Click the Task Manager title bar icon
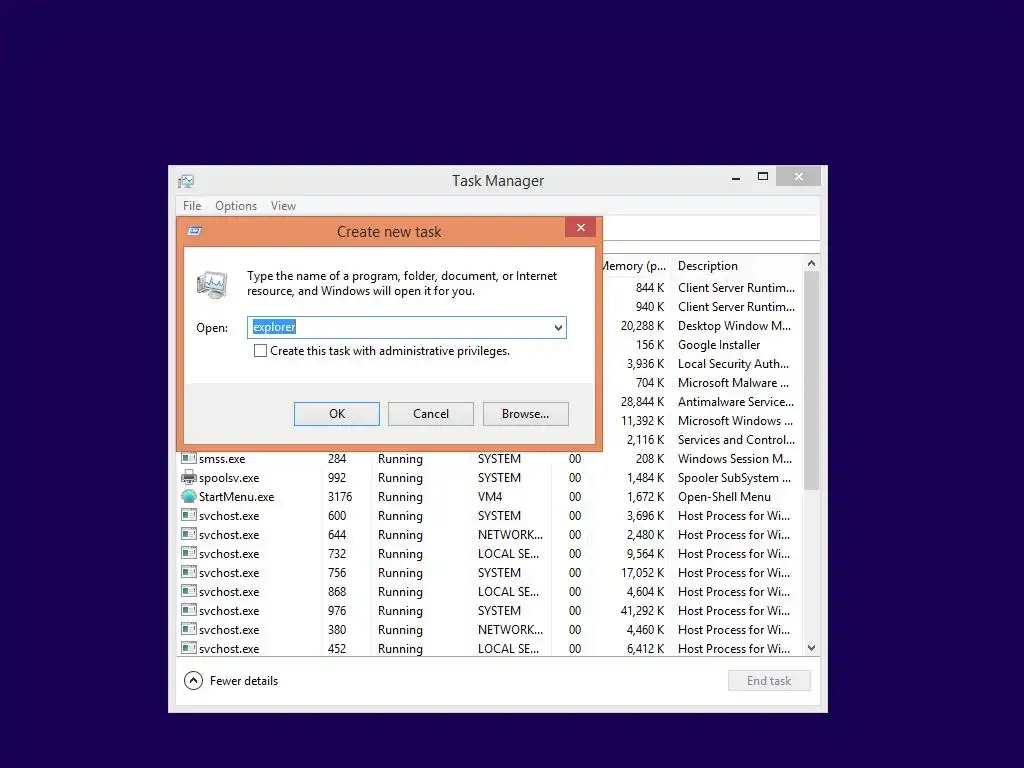Image resolution: width=1024 pixels, height=768 pixels. (186, 181)
